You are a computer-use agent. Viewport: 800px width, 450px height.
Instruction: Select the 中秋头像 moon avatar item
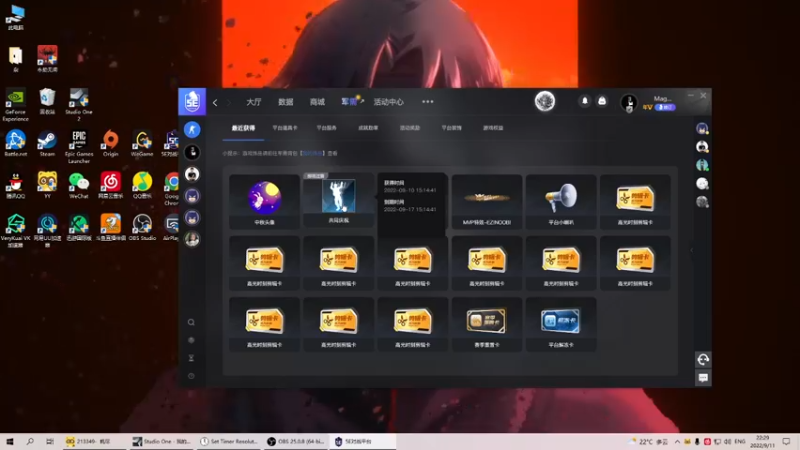[x=264, y=202]
